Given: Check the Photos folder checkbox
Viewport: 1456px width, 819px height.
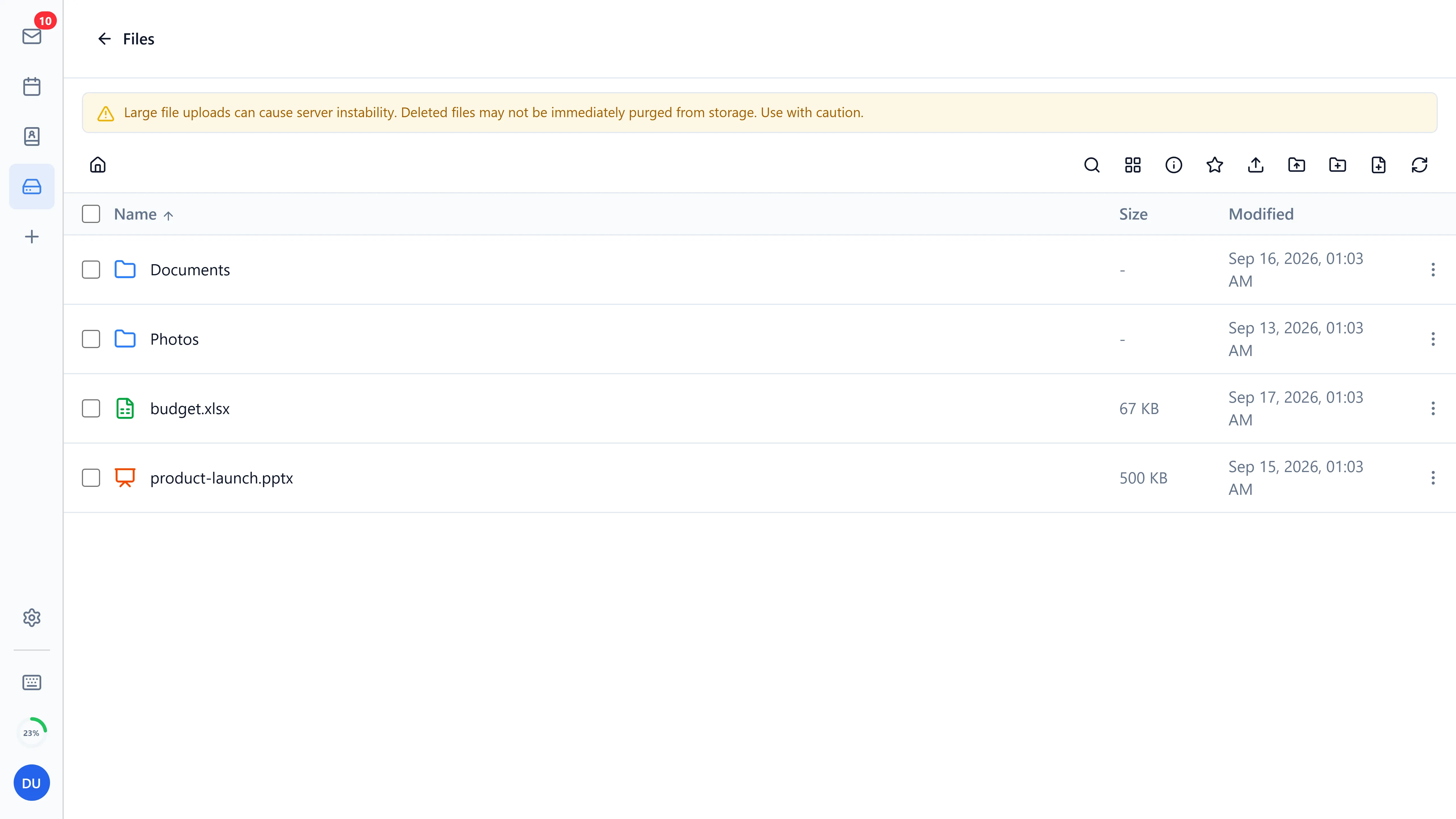Looking at the screenshot, I should [91, 339].
